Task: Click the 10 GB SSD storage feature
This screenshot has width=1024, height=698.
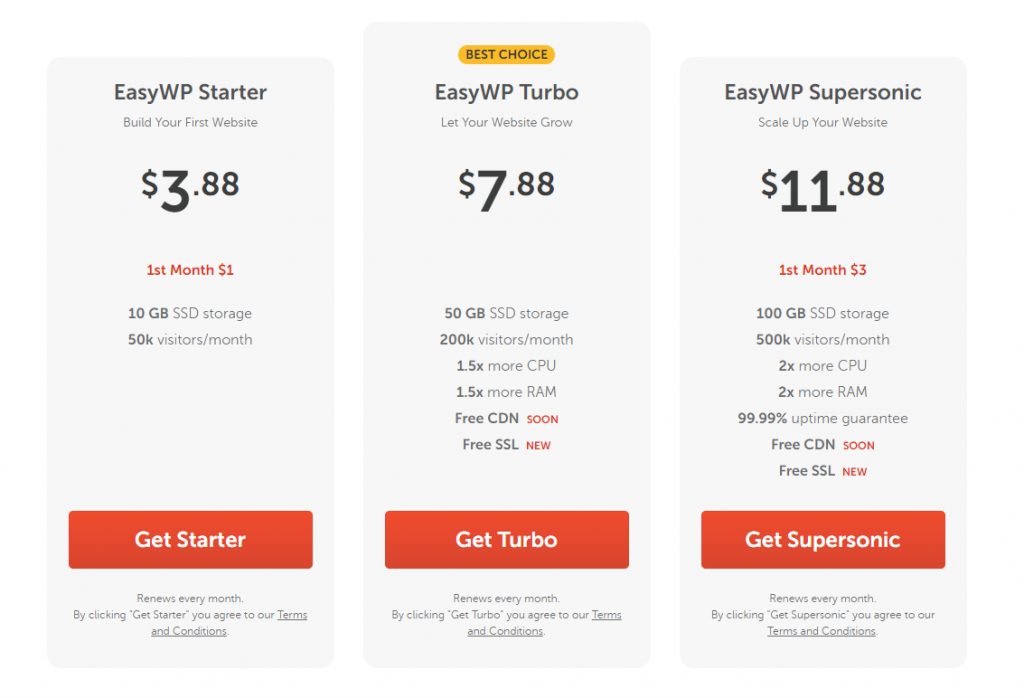Action: [190, 314]
